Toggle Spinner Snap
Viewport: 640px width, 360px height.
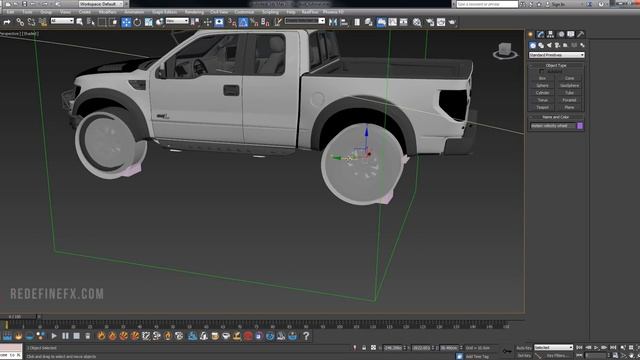[x=265, y=22]
